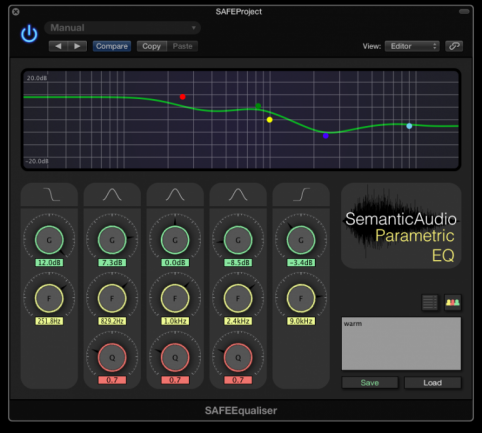Click the 2.4kHz frequency value field
The image size is (482, 433).
click(238, 321)
